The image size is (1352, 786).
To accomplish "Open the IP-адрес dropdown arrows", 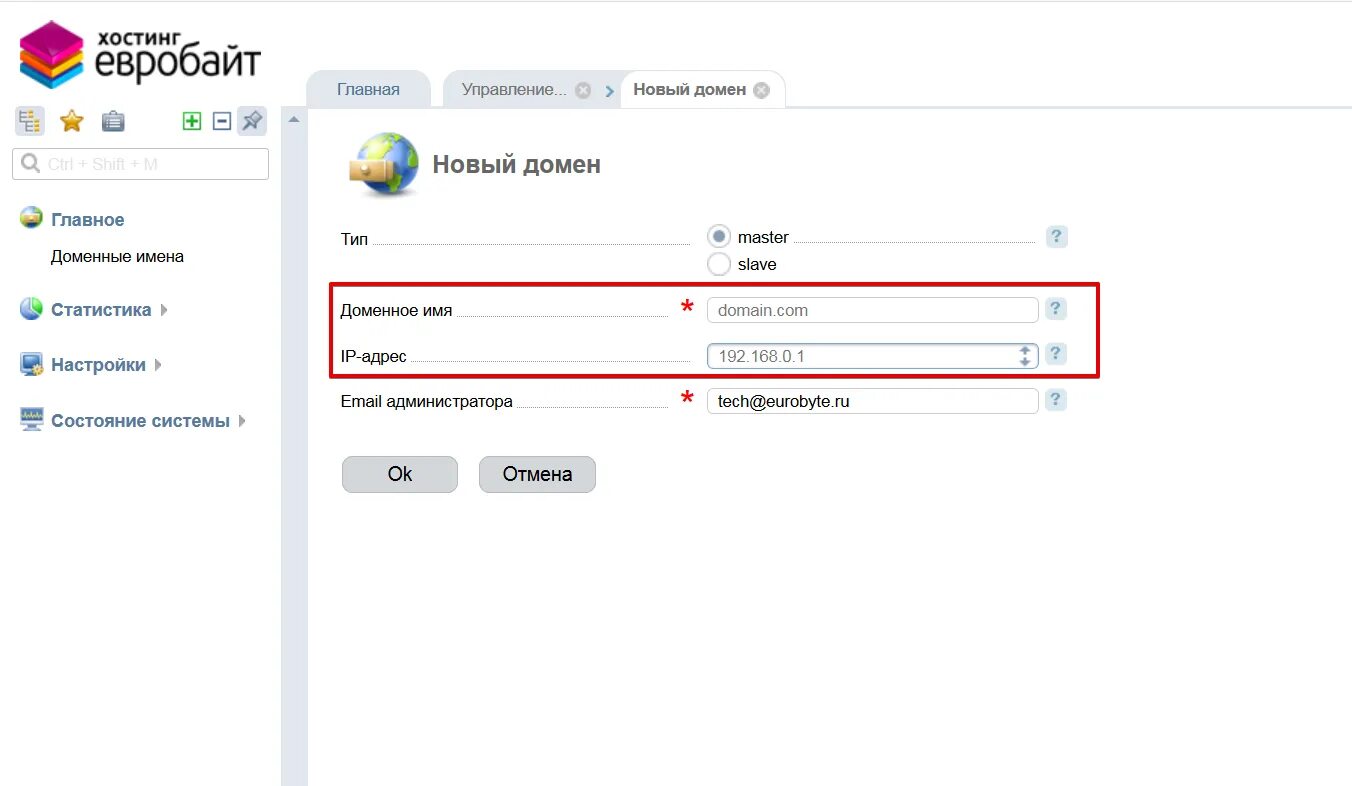I will tap(1025, 355).
